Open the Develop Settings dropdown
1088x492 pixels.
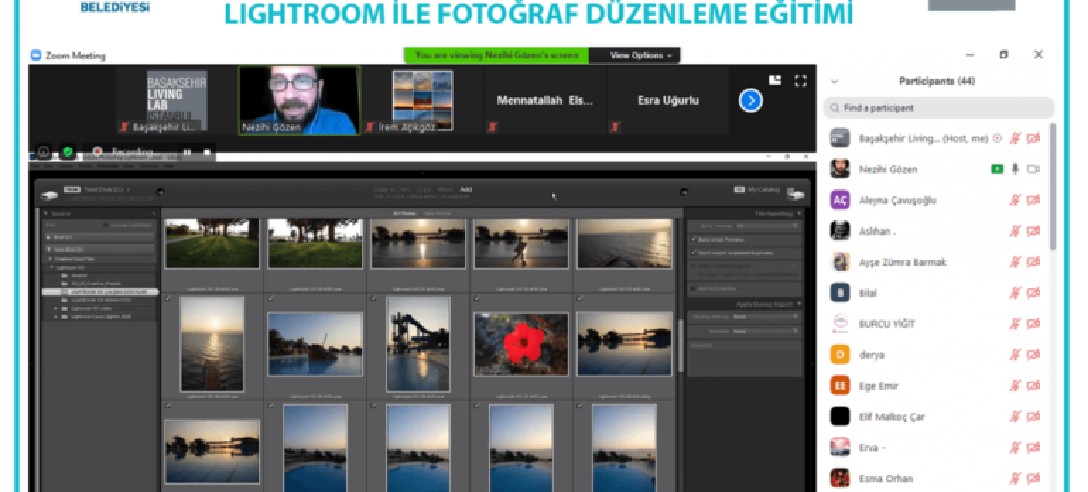point(763,316)
